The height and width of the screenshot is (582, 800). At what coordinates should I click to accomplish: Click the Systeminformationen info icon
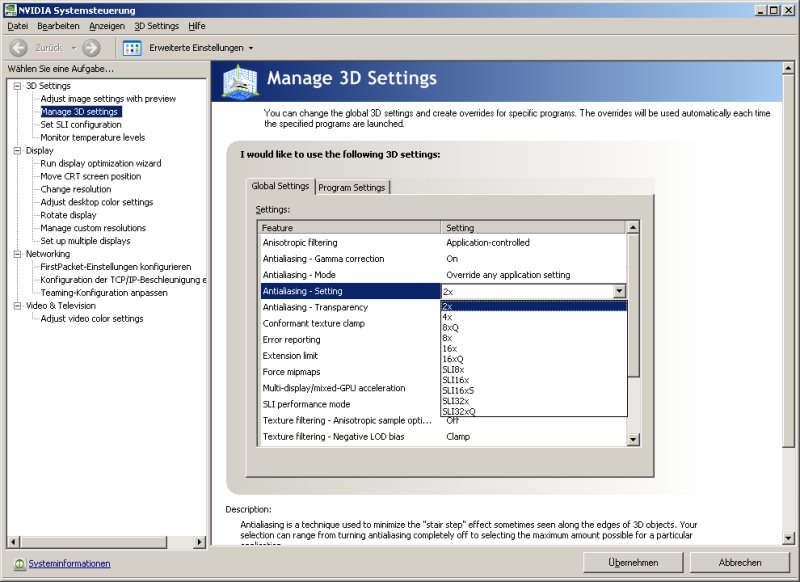click(19, 564)
